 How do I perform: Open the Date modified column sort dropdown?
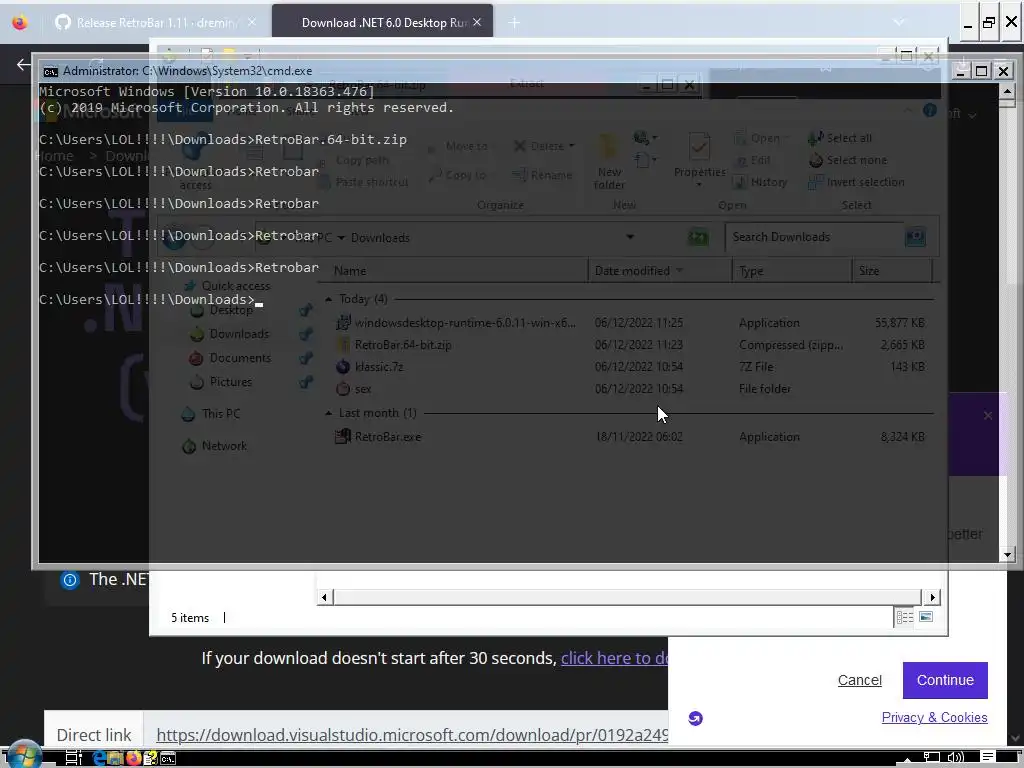[x=679, y=270]
